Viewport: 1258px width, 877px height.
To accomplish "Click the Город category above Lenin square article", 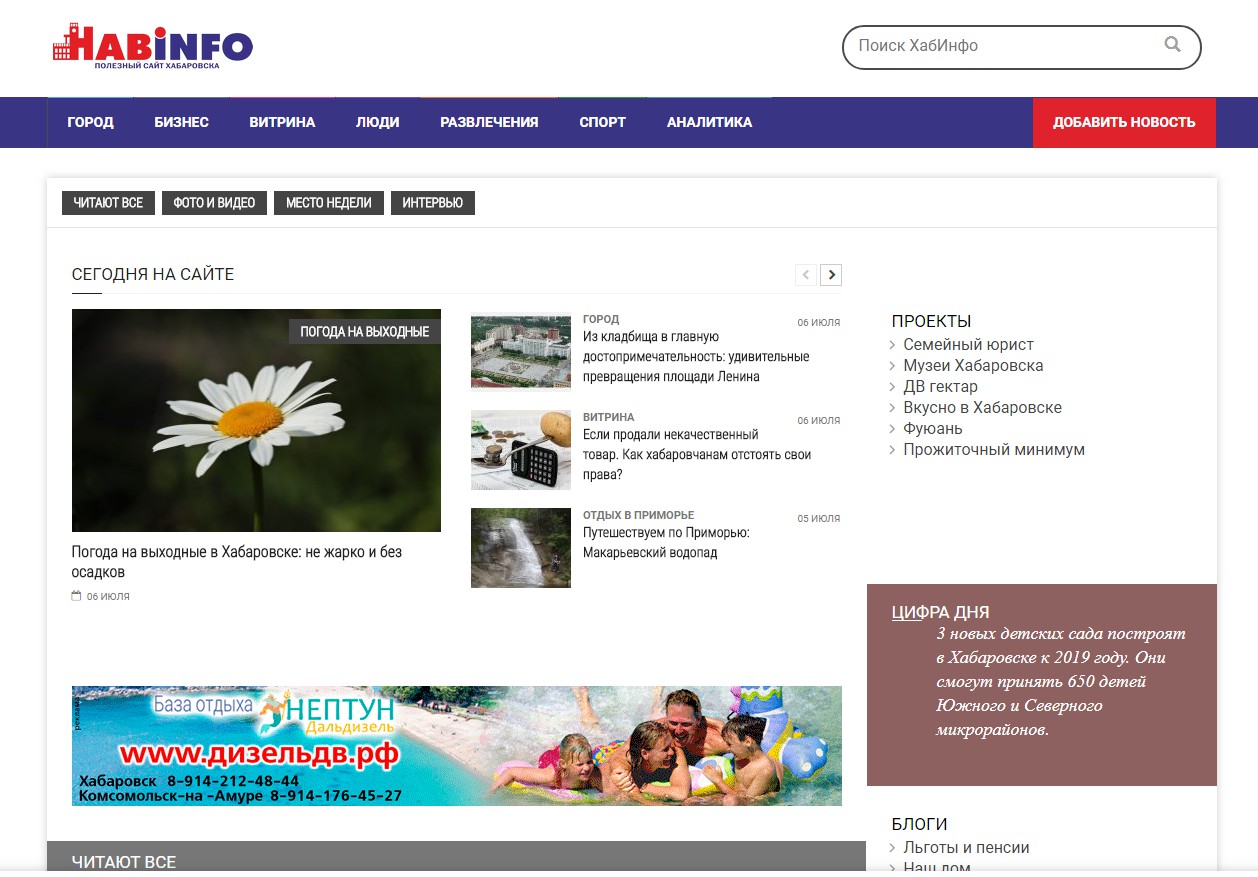I will pyautogui.click(x=601, y=319).
